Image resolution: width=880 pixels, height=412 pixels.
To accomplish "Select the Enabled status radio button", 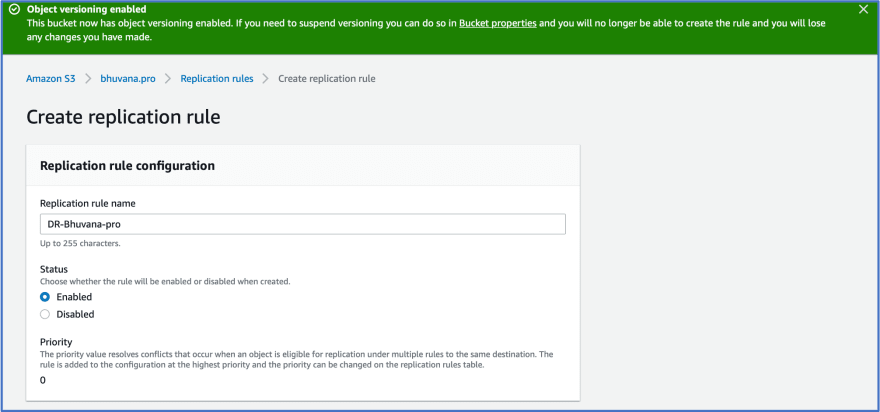I will pyautogui.click(x=45, y=297).
